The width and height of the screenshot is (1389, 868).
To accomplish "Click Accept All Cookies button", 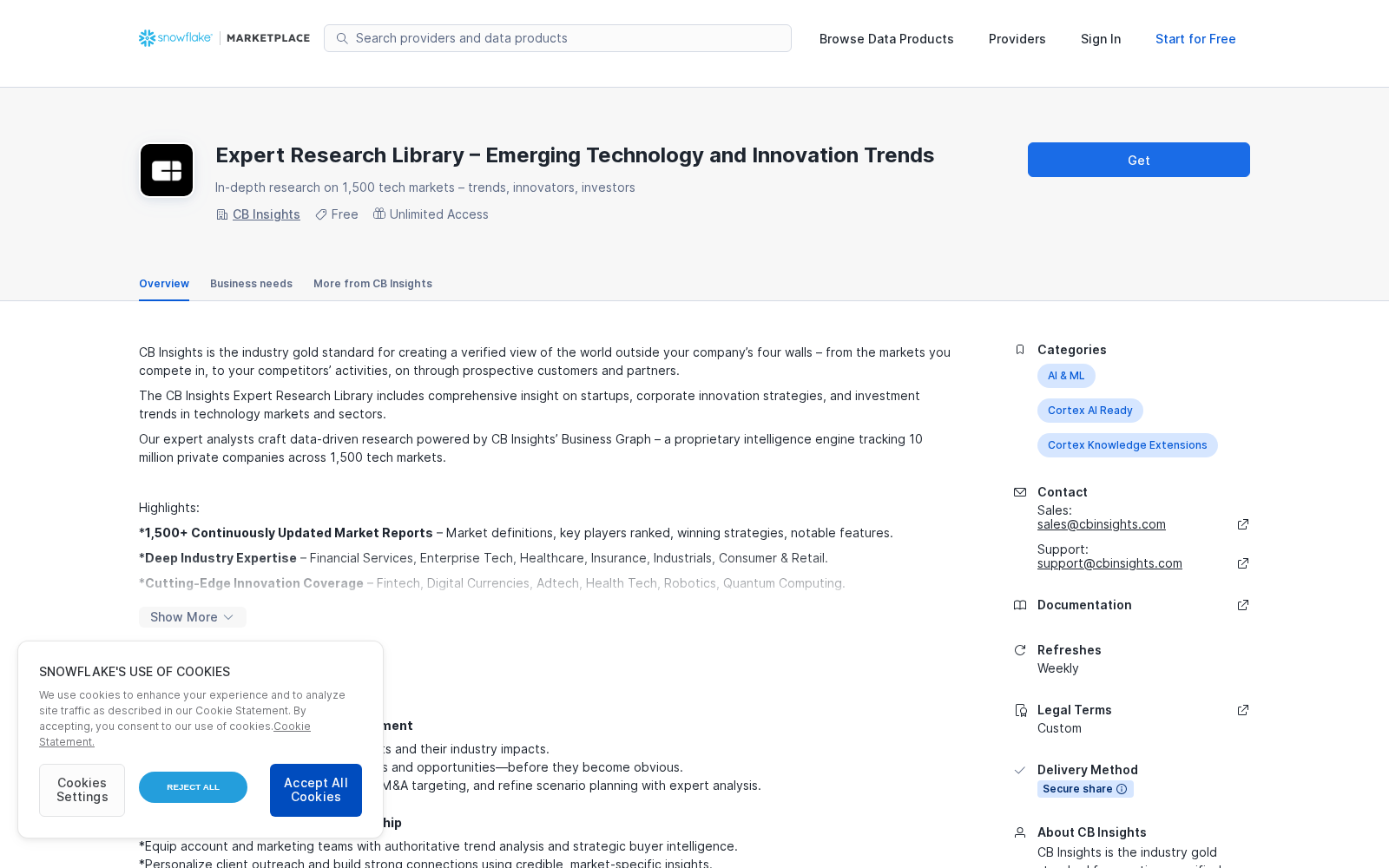I will (x=316, y=790).
